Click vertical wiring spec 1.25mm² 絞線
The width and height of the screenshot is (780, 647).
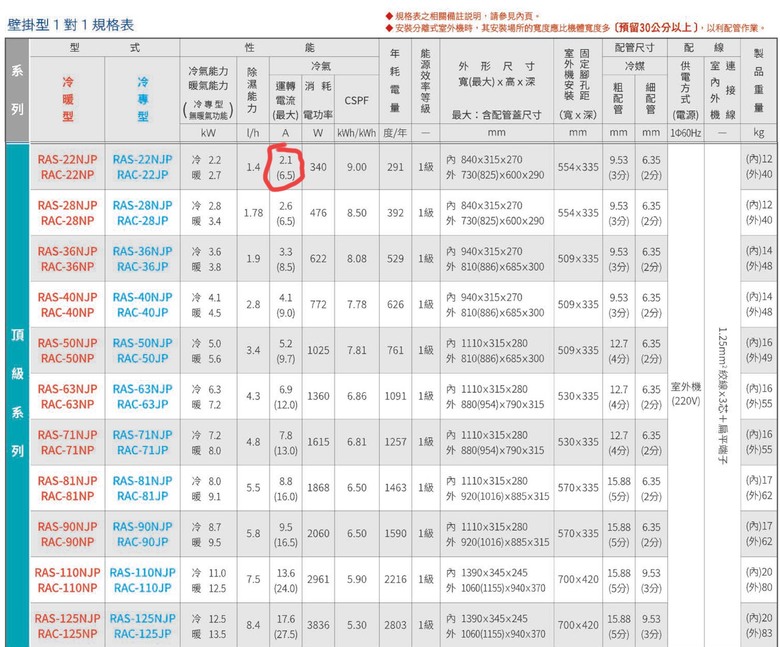tap(723, 395)
